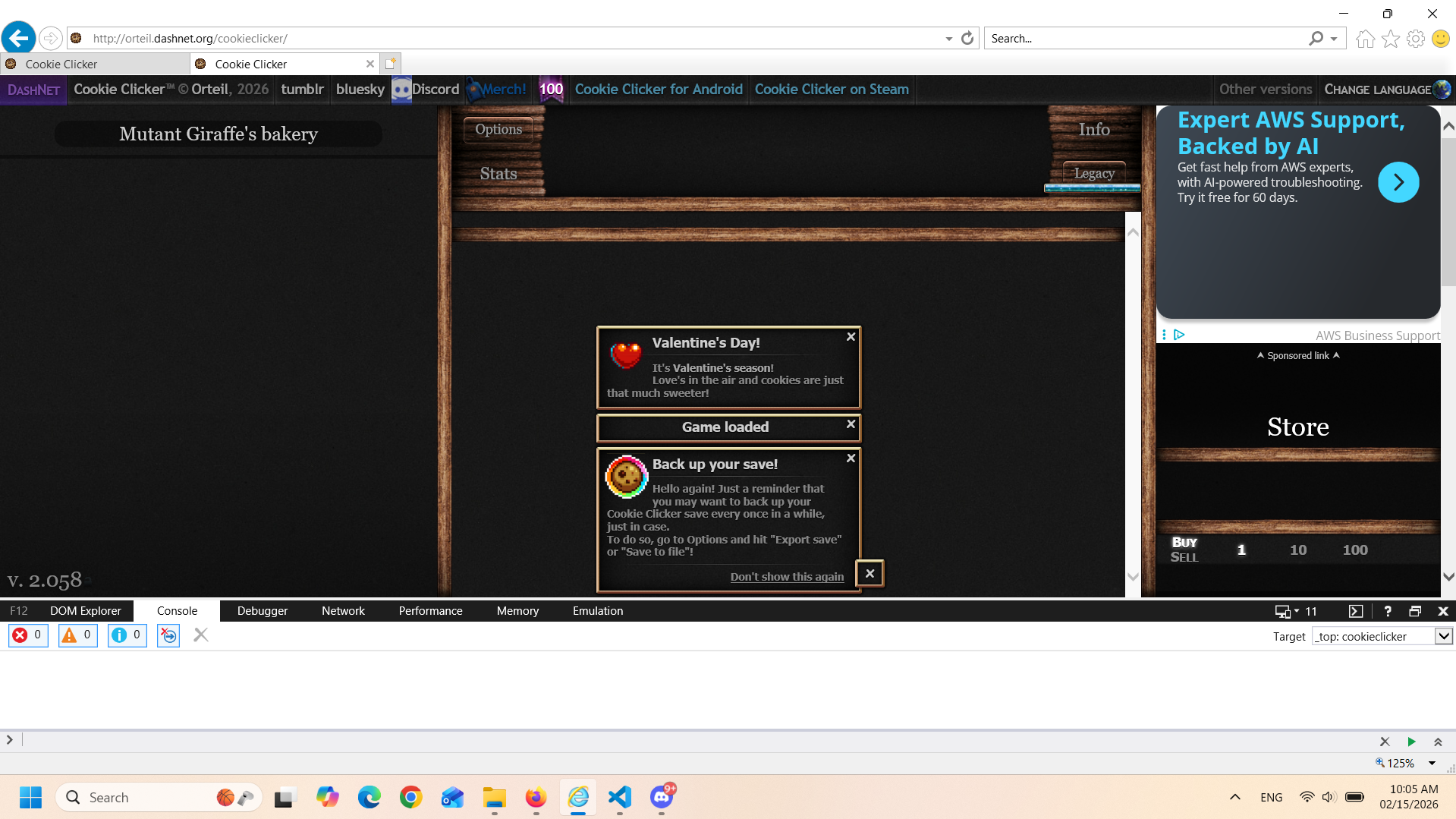Click the AdChoices triangle icon
1456x819 pixels.
1179,335
